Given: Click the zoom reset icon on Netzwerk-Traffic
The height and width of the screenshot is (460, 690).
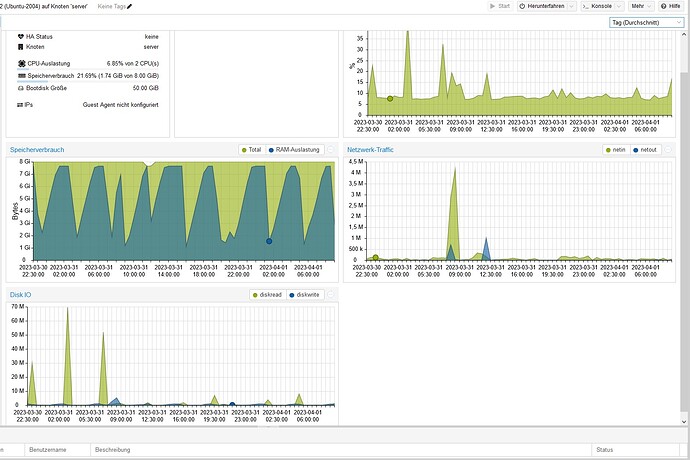Looking at the screenshot, I should coord(668,150).
